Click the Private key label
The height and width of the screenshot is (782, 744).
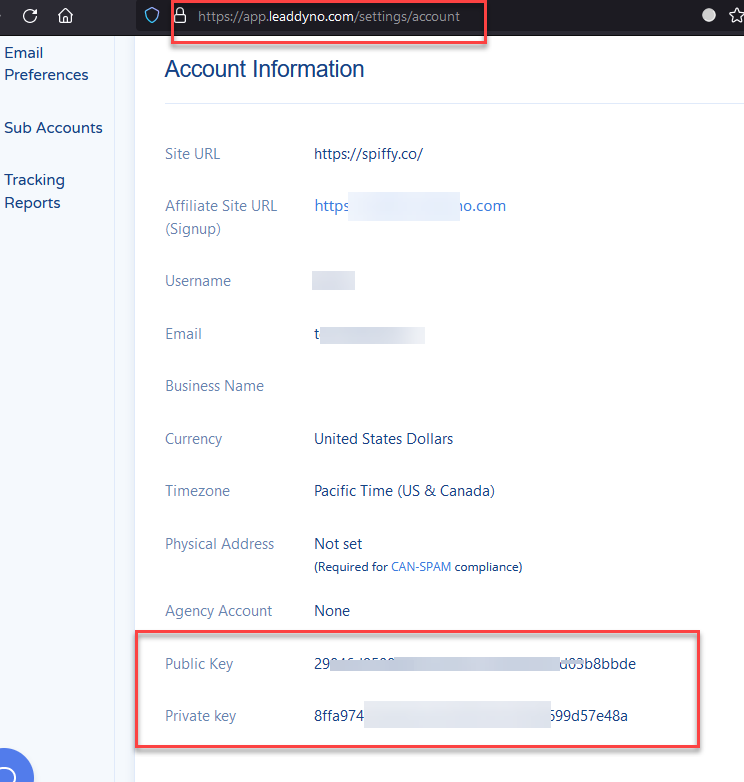pos(200,716)
